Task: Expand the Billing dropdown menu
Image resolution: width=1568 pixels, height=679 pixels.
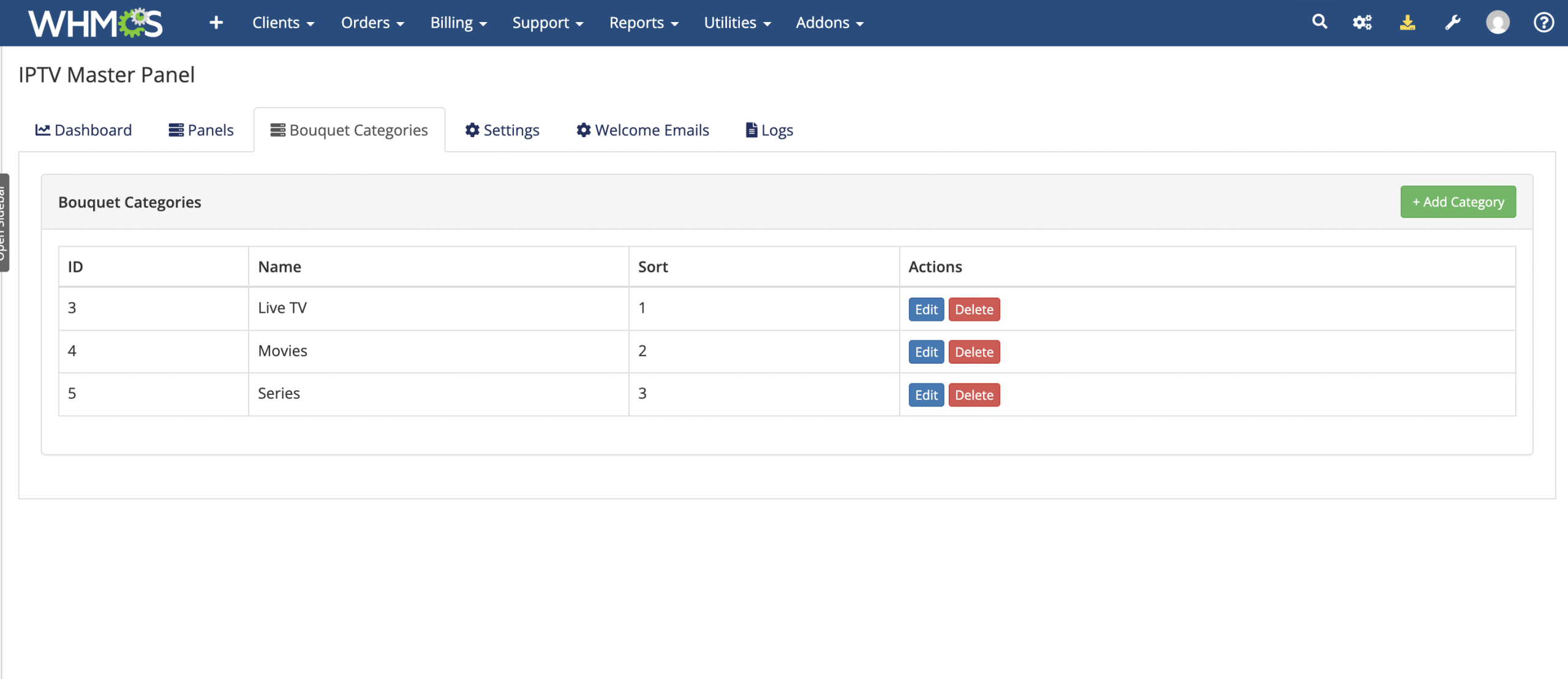Action: (458, 23)
